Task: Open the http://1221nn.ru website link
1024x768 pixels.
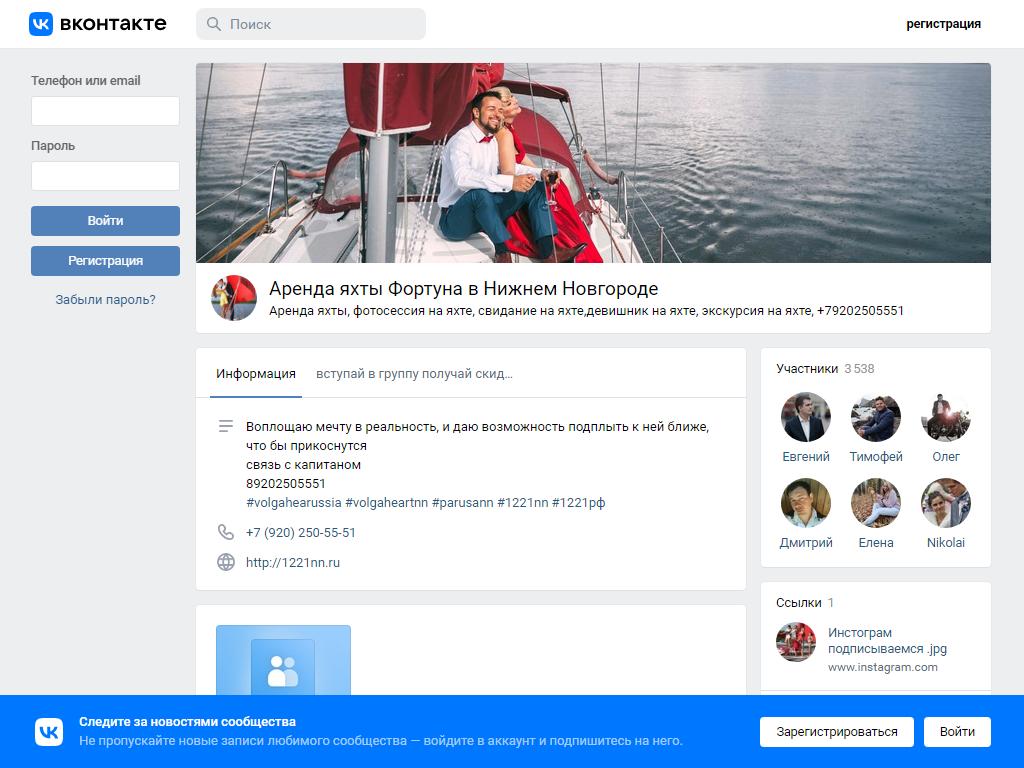Action: coord(293,563)
